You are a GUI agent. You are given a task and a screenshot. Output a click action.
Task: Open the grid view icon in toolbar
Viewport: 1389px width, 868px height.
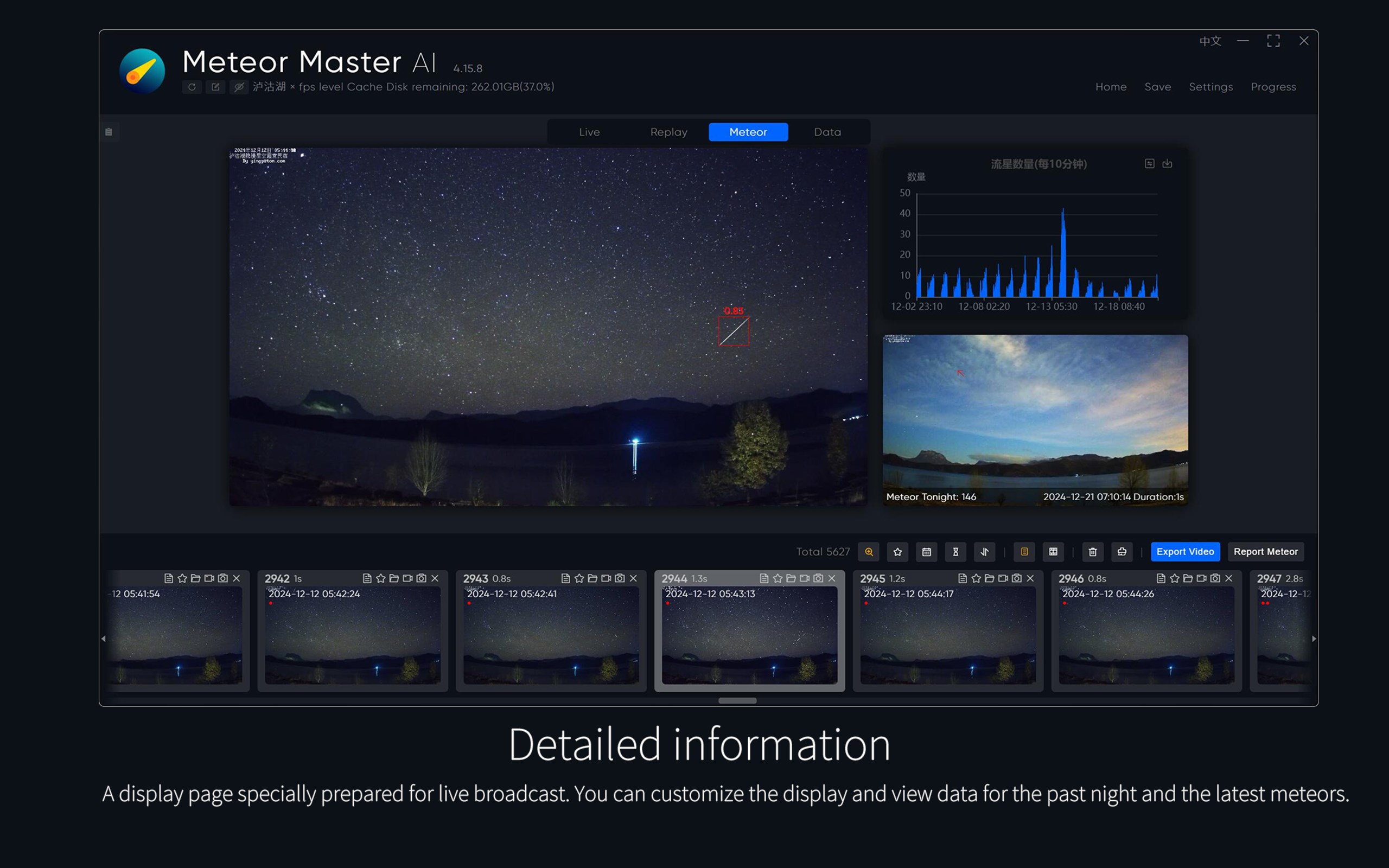click(x=1053, y=552)
